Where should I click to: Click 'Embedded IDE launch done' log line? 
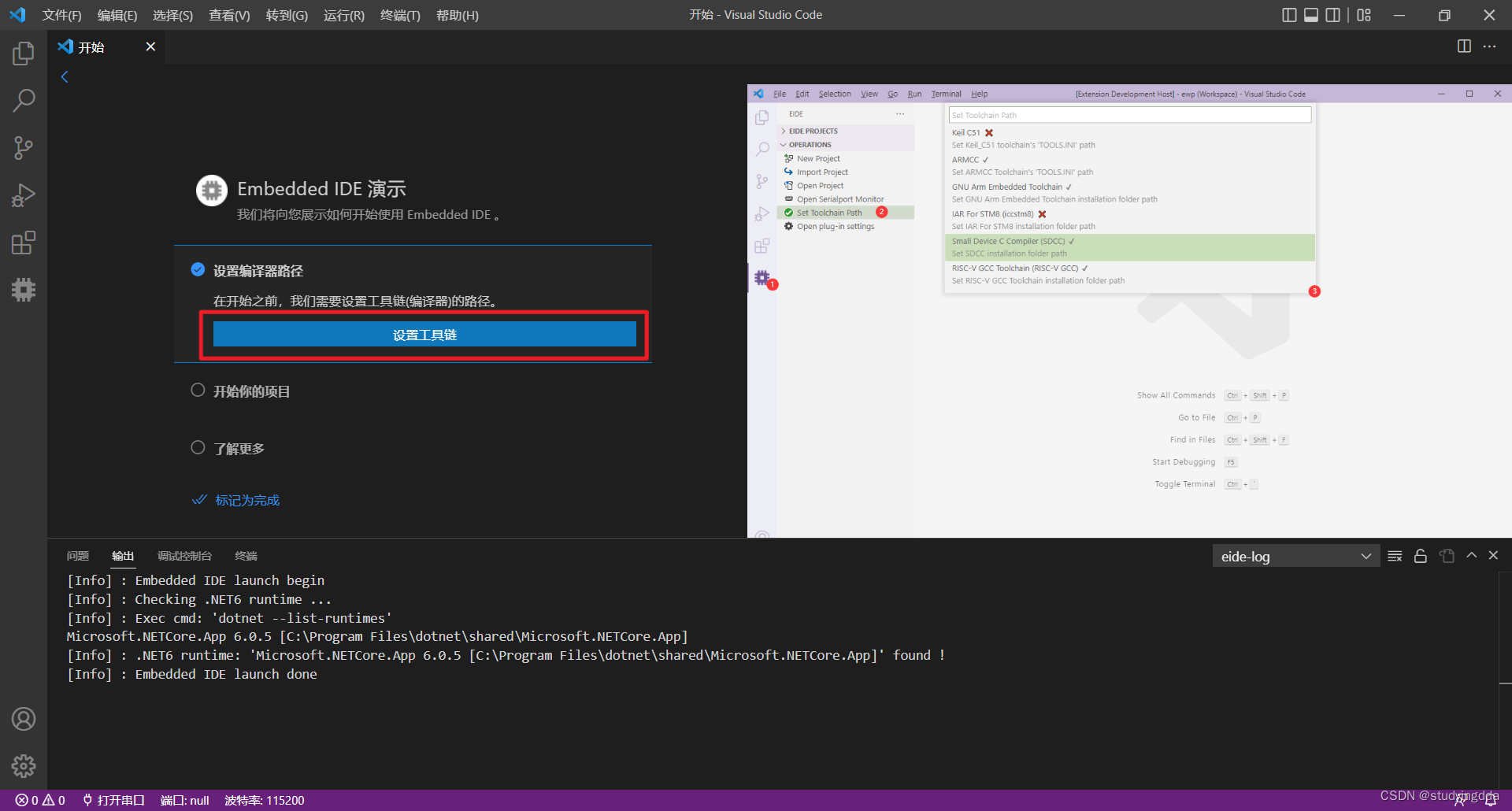coord(192,674)
